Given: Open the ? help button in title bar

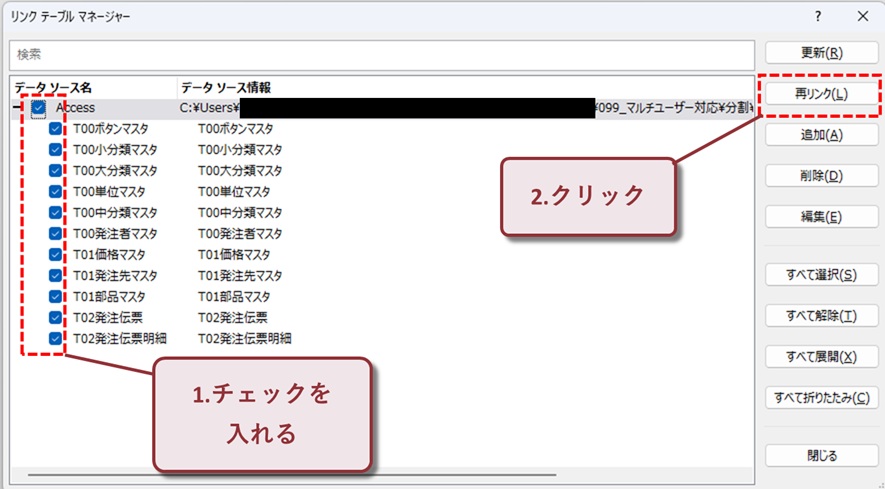Looking at the screenshot, I should [818, 17].
